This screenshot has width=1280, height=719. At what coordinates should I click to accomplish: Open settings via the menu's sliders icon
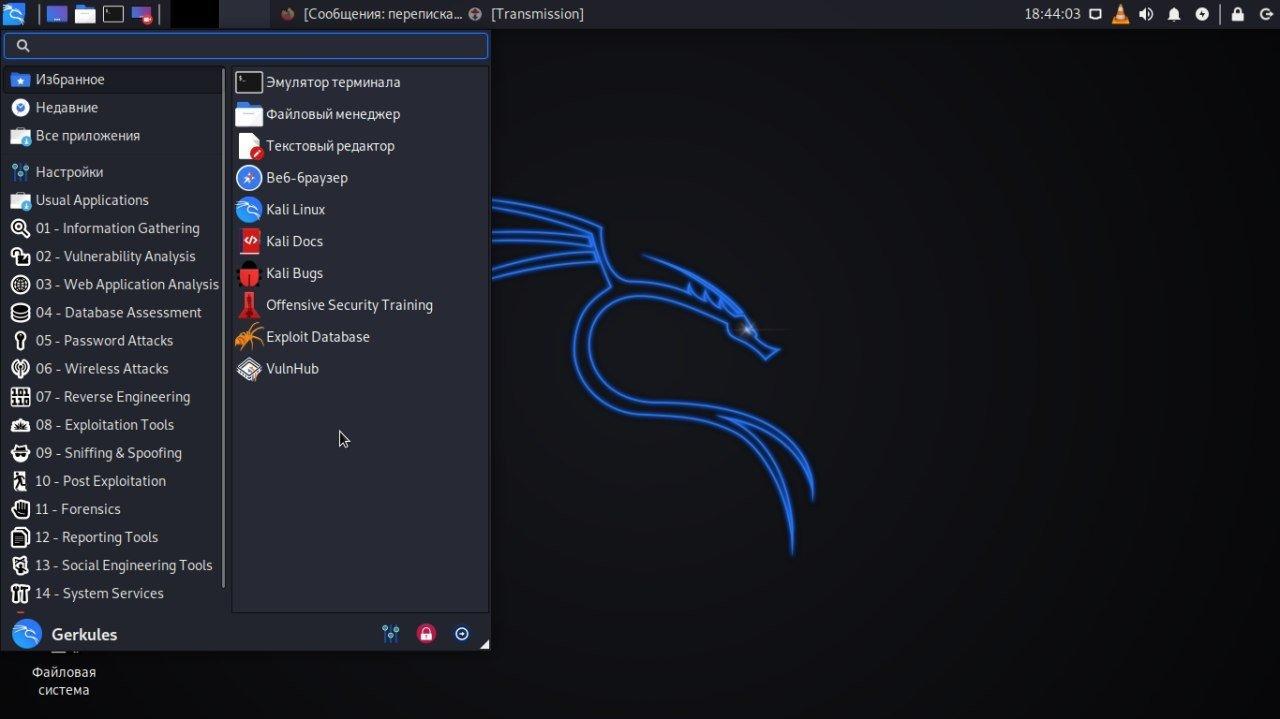390,634
